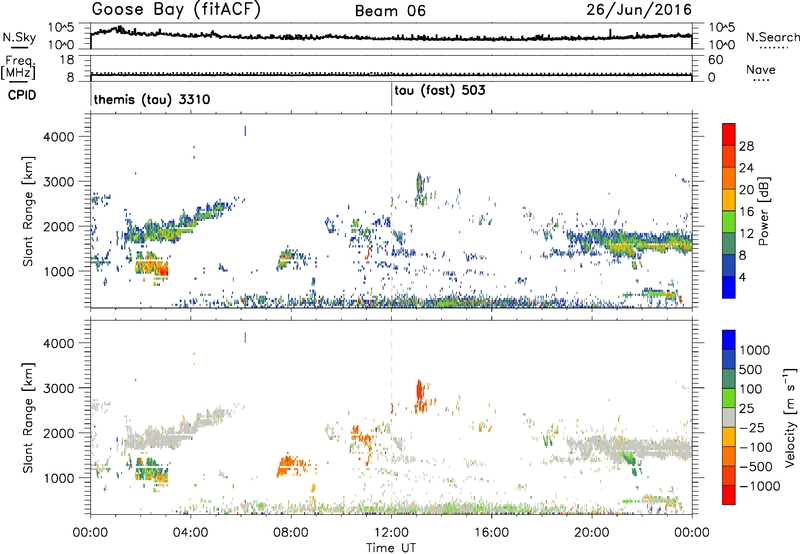Click the '2000' tick in power panel

[x=58, y=226]
